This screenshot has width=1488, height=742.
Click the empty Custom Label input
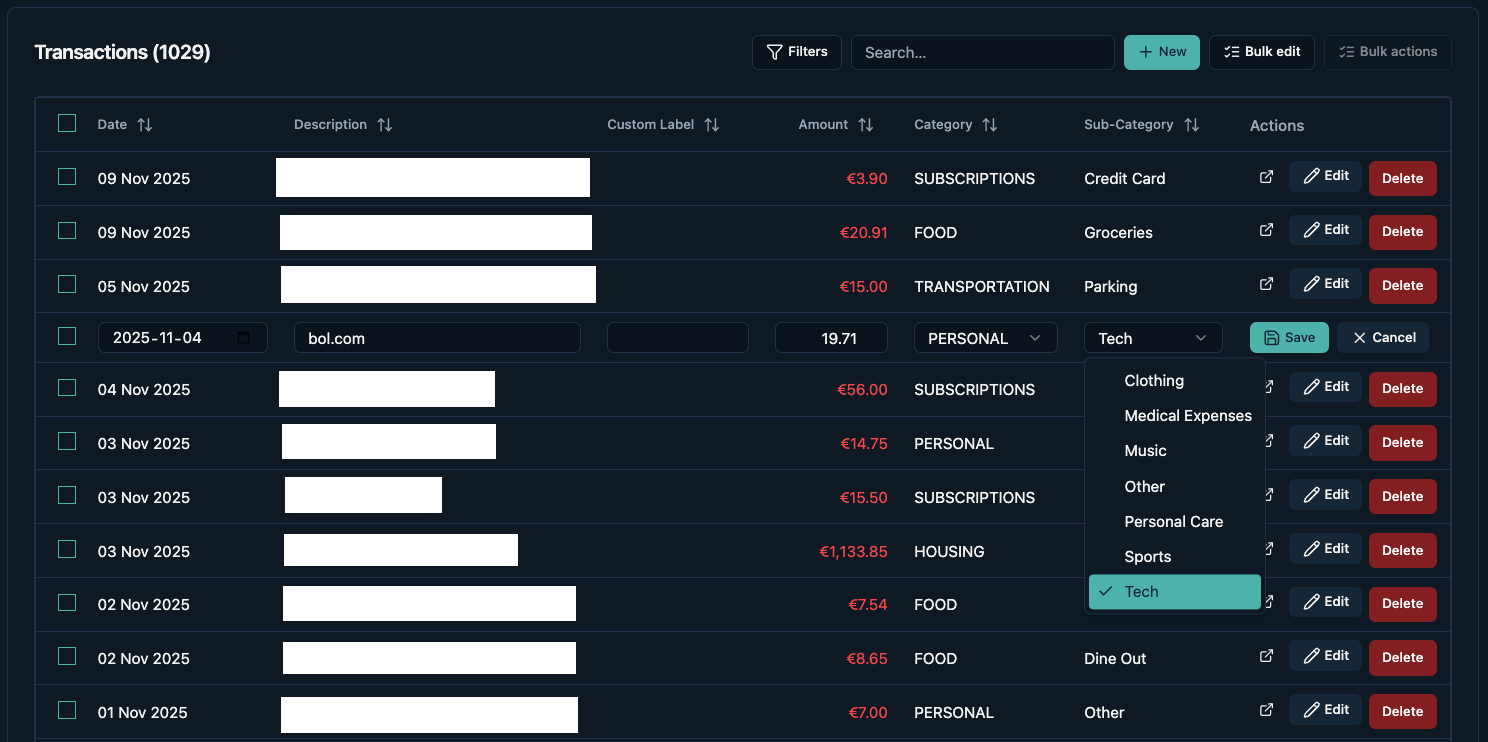678,338
